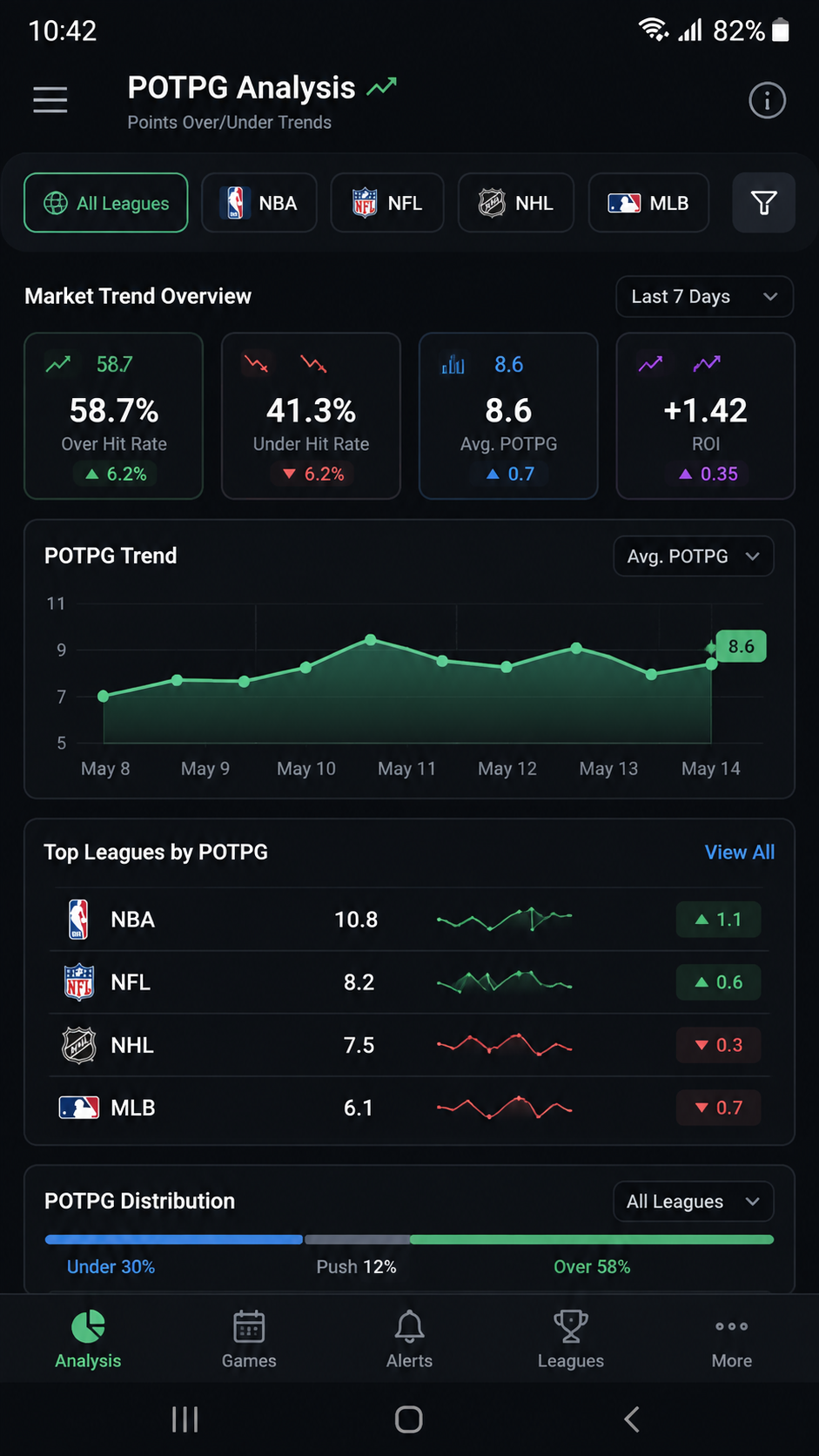819x1456 pixels.
Task: Select the May 11 peak data point
Action: pyautogui.click(x=371, y=640)
